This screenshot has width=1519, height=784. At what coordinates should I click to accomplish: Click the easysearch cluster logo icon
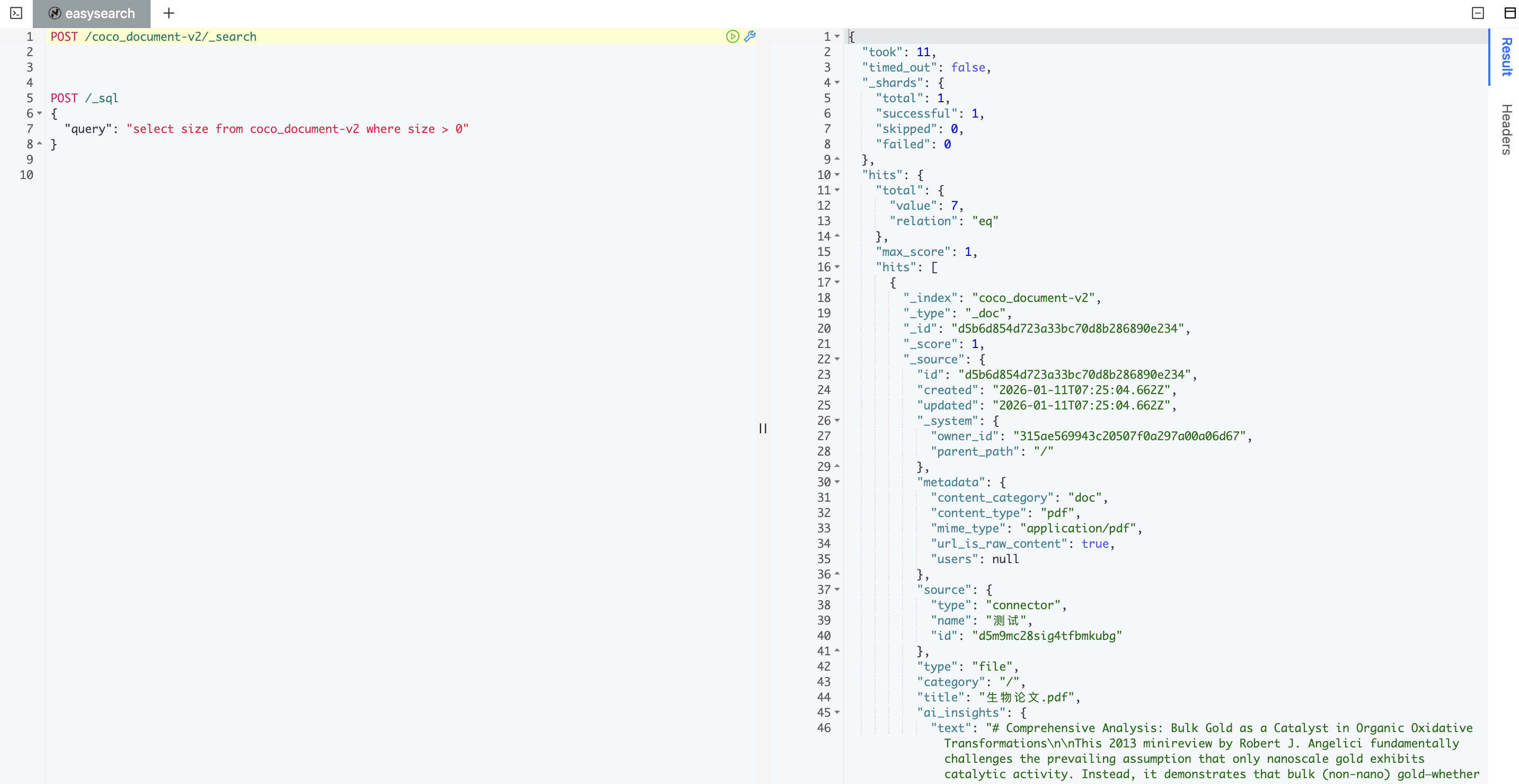click(x=55, y=14)
